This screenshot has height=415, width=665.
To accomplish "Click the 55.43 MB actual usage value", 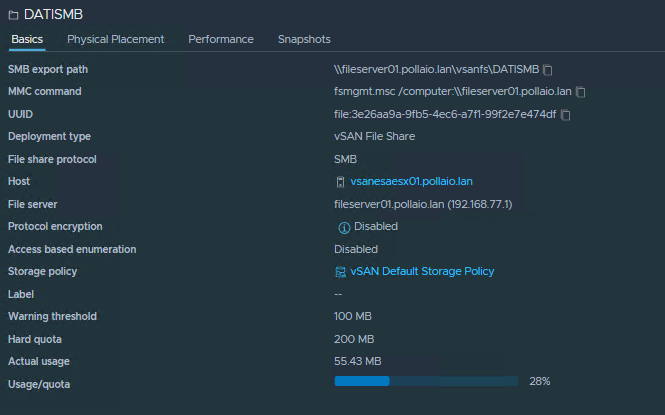I will click(358, 361).
